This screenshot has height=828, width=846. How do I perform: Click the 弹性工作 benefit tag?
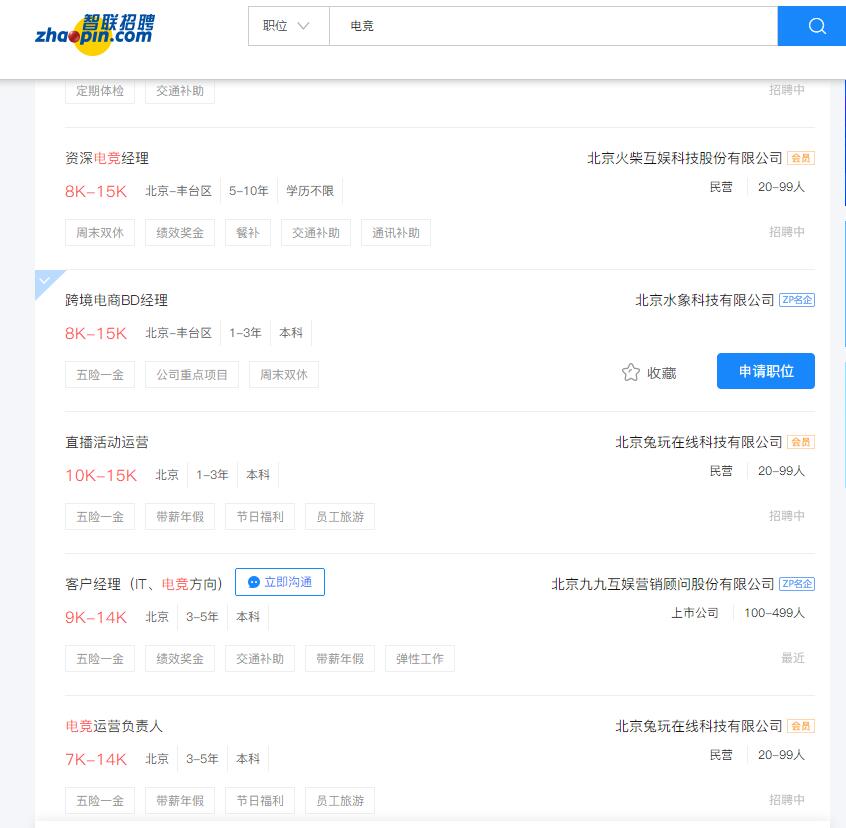pyautogui.click(x=420, y=659)
